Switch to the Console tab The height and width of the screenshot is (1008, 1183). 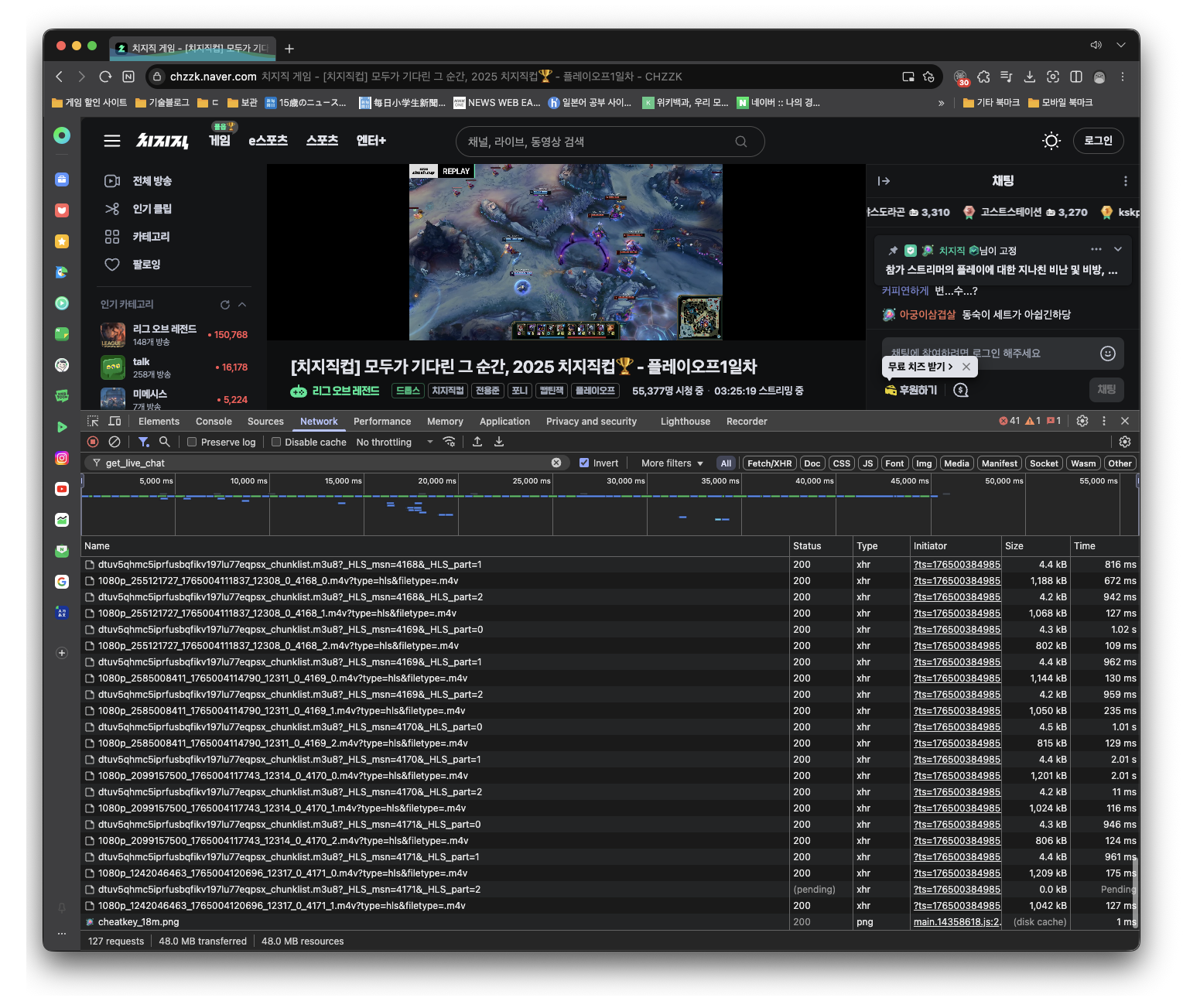(214, 422)
